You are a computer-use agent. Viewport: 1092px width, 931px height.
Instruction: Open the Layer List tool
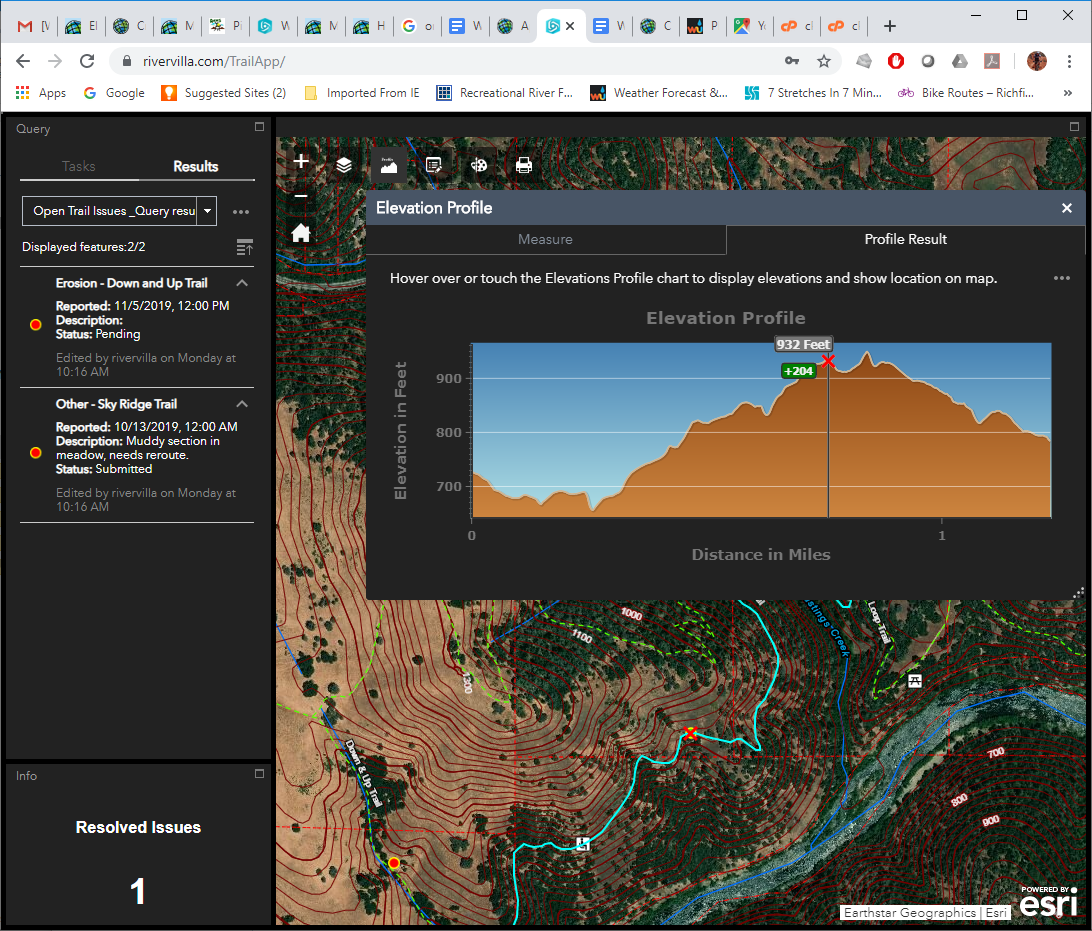tap(344, 166)
